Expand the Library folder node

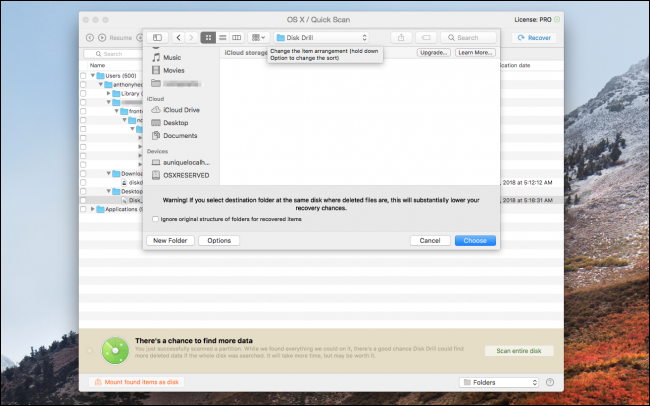coord(109,93)
